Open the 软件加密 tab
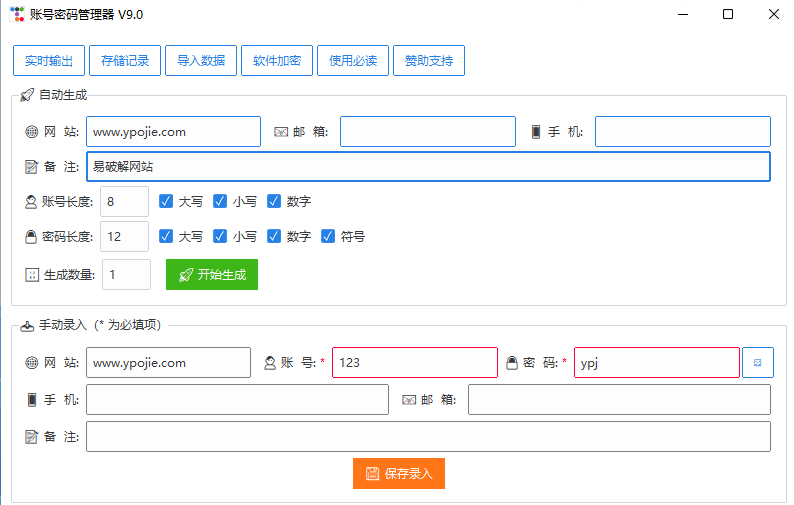Image resolution: width=794 pixels, height=505 pixels. 277,61
